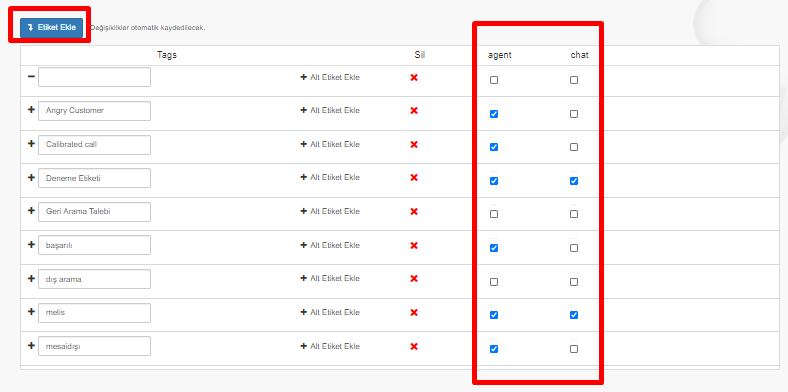Edit the dış arama tag name field
Image resolution: width=788 pixels, height=392 pixels.
pos(94,279)
